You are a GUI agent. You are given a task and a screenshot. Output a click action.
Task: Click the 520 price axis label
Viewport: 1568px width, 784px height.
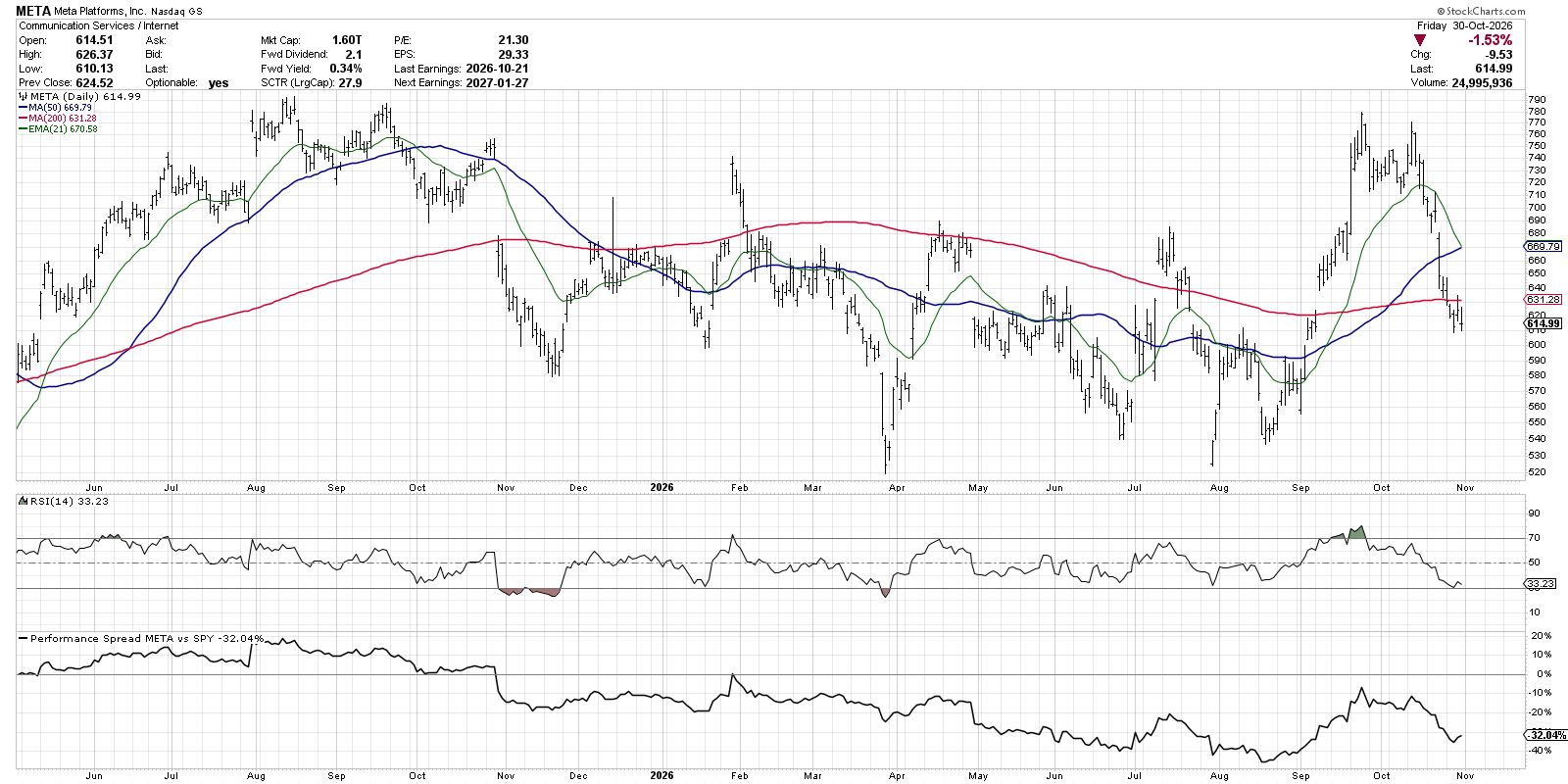(1537, 471)
